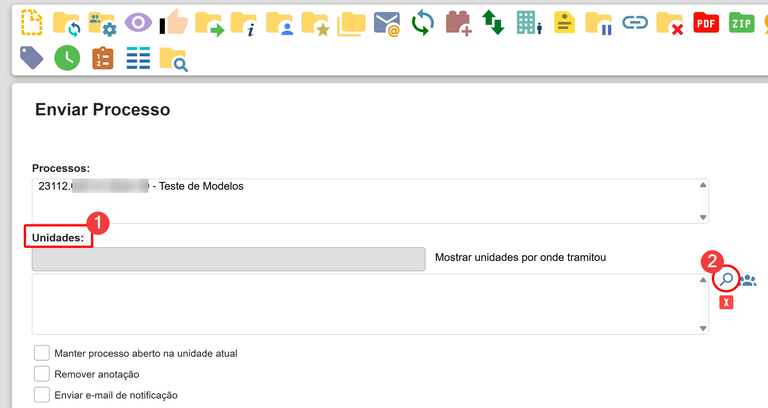Screen dimensions: 768x408
Task: Check Manter processo aberto na unidade atual
Action: click(42, 353)
